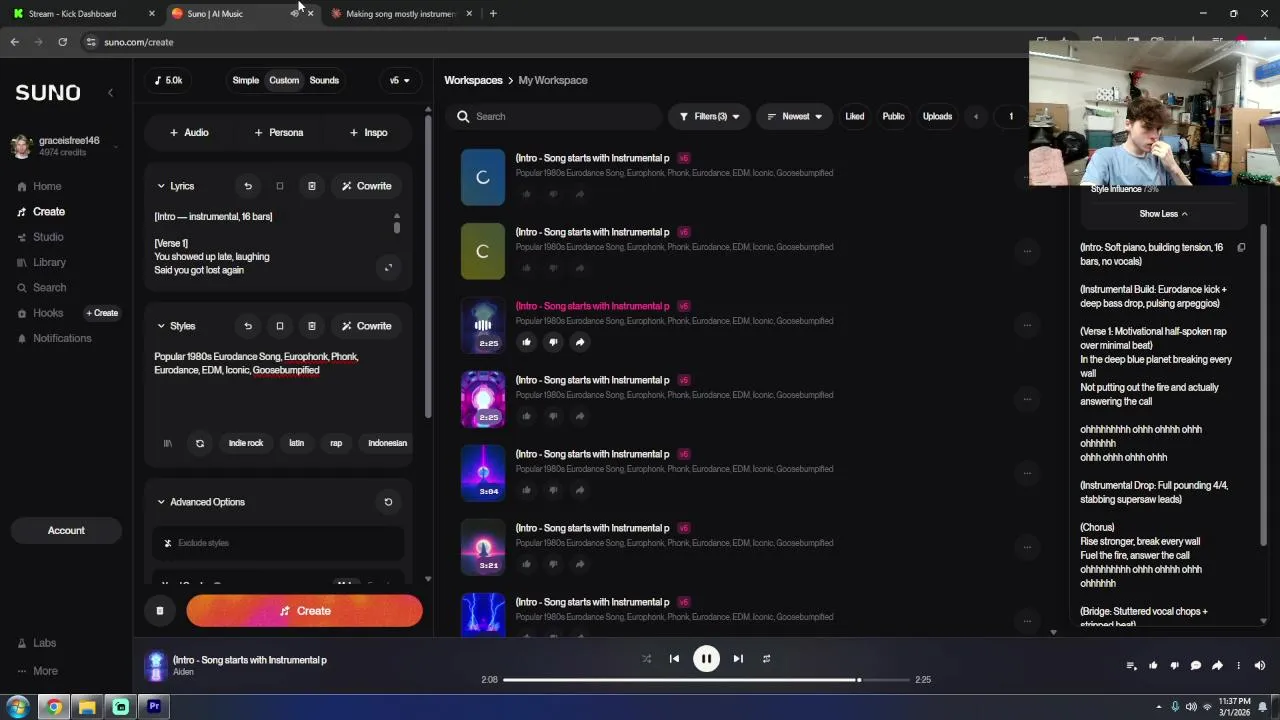1280x720 pixels.
Task: Add Inspo to the song
Action: (368, 132)
